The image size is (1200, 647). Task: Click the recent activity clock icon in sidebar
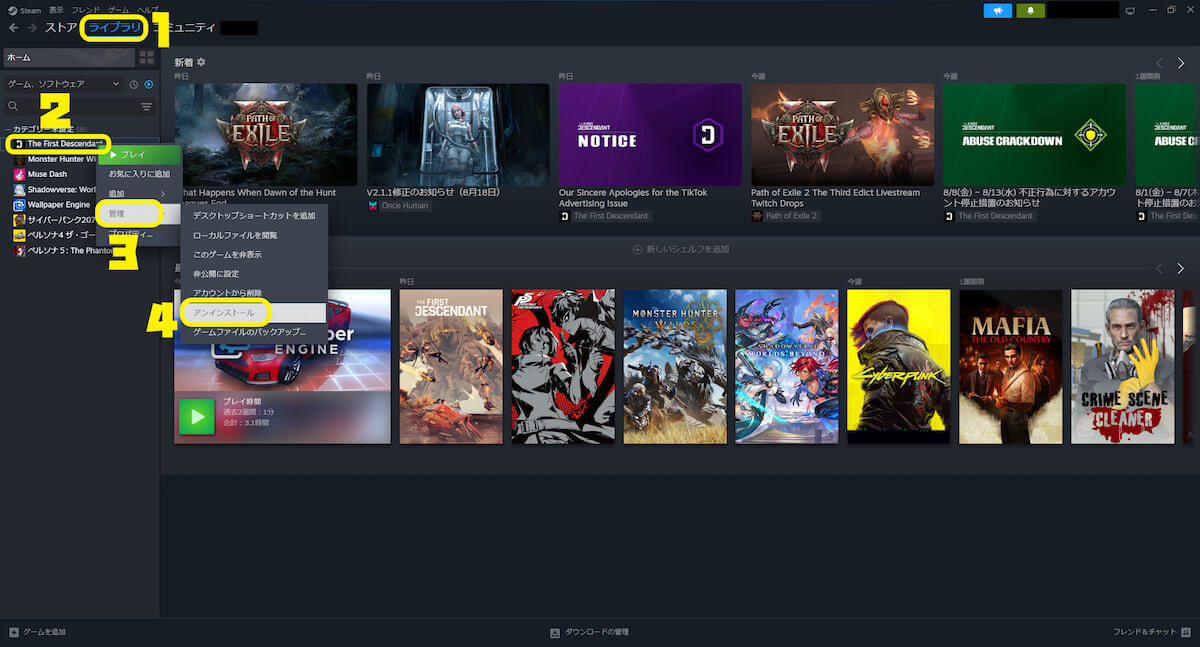tap(134, 84)
